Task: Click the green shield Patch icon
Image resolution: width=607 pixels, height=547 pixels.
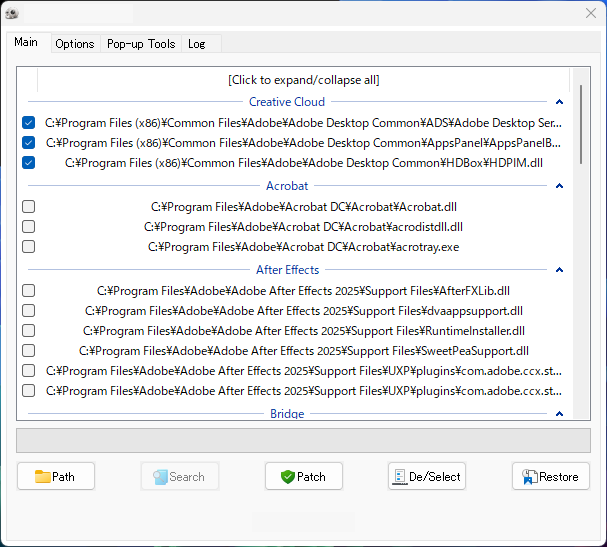Action: pos(288,477)
